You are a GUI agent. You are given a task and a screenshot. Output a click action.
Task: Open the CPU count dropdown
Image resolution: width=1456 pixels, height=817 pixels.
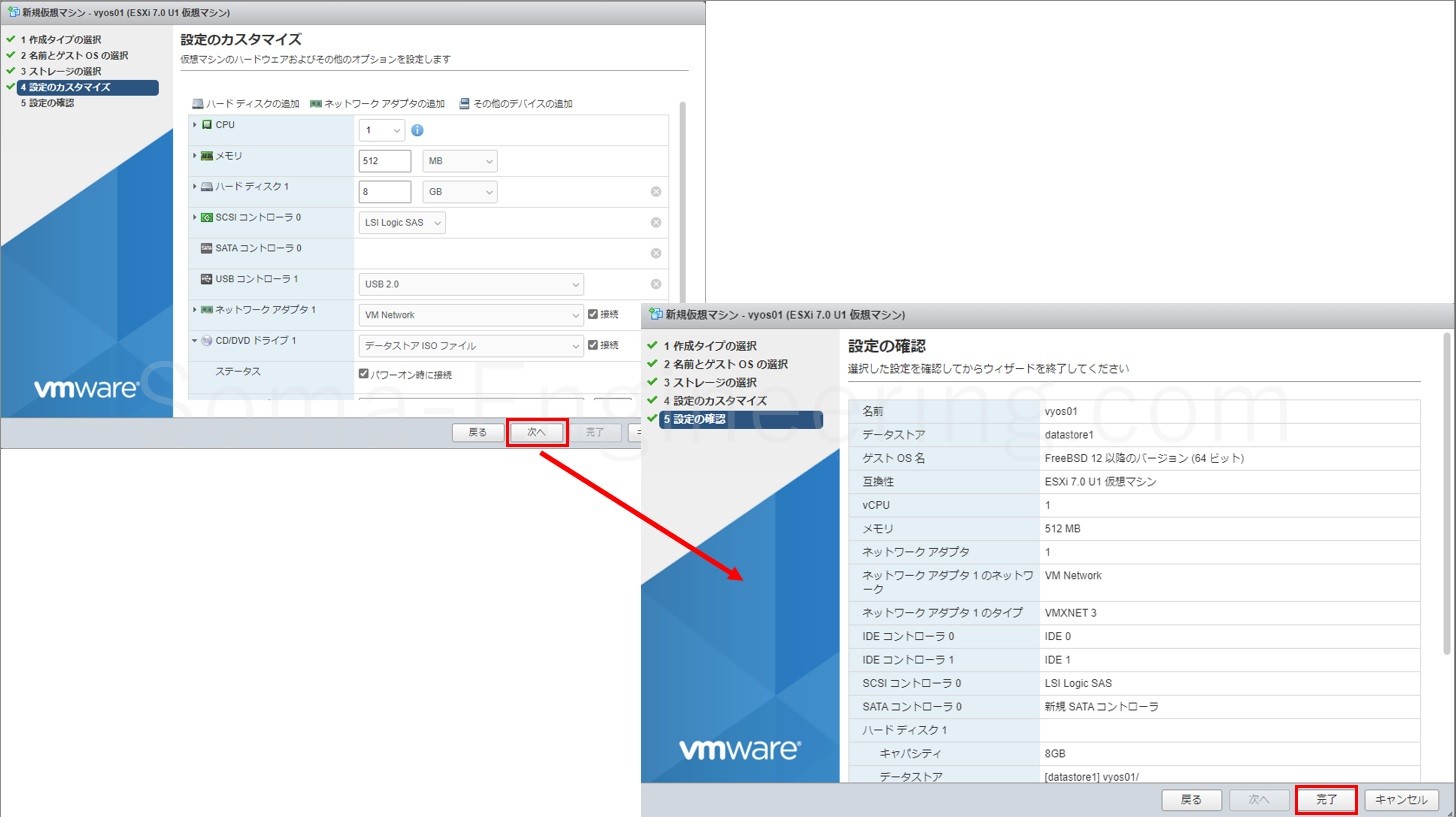coord(381,130)
